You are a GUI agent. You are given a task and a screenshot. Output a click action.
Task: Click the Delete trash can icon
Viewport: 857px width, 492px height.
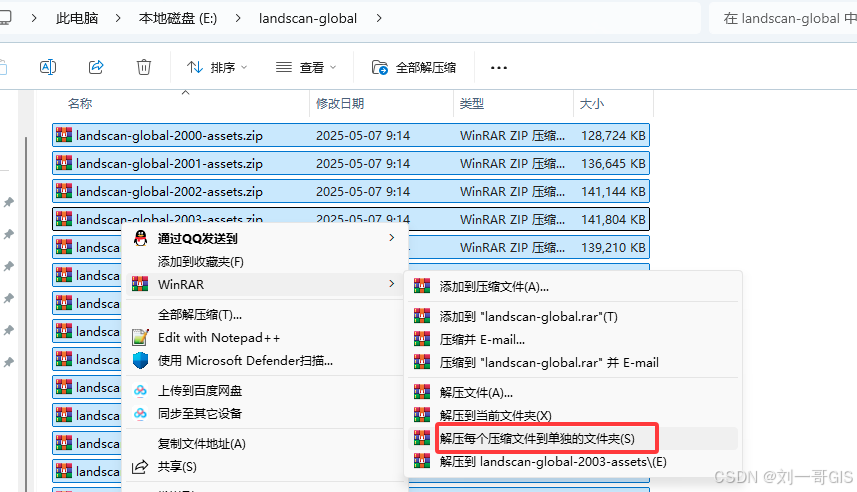coord(144,67)
